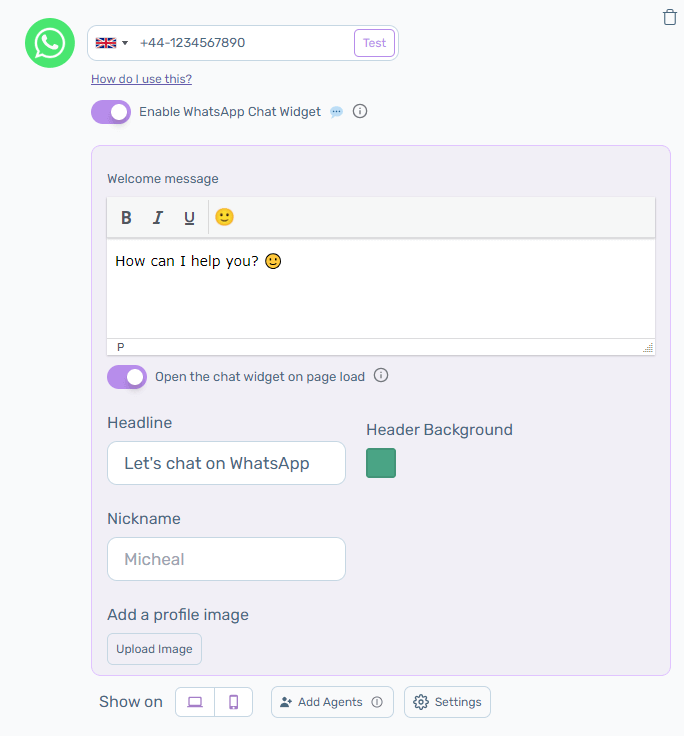Toggle mobile visibility in Show on
This screenshot has width=684, height=736.
[x=234, y=702]
